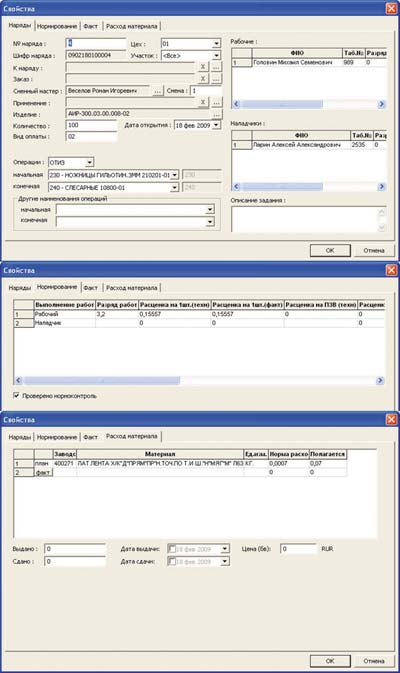Image resolution: width=400 pixels, height=673 pixels.
Task: Enable the 'Дата сдачи' date checkbox
Action: tap(172, 561)
